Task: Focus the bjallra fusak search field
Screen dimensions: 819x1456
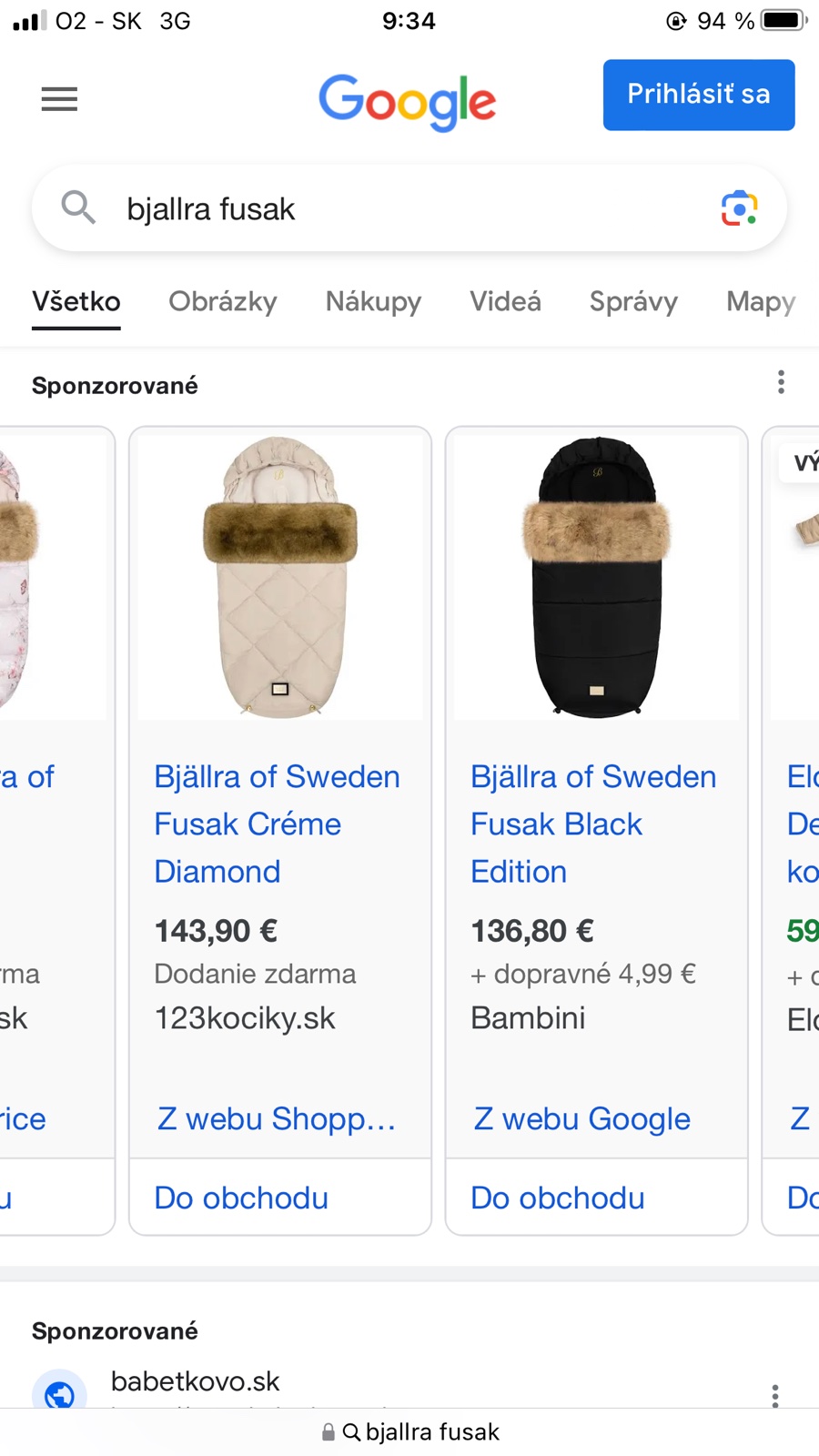Action: pos(409,209)
